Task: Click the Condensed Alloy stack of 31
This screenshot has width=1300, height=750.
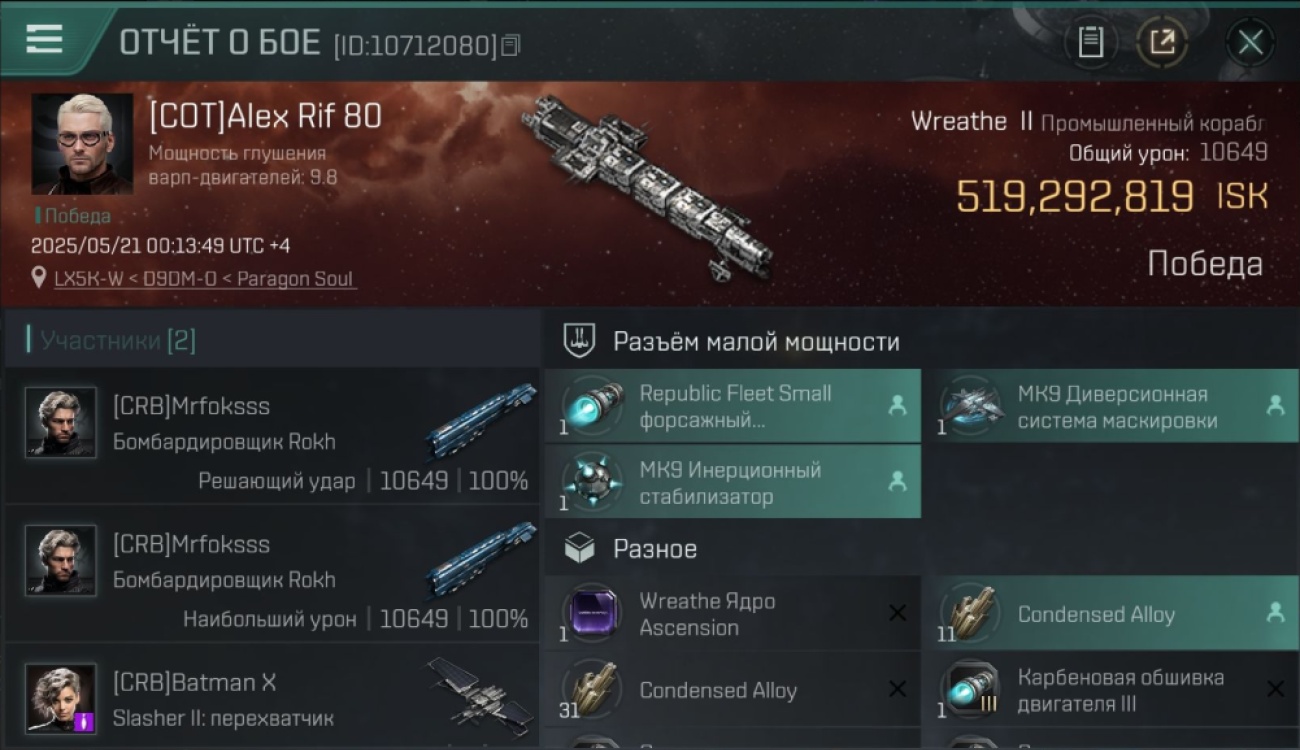Action: coord(733,689)
